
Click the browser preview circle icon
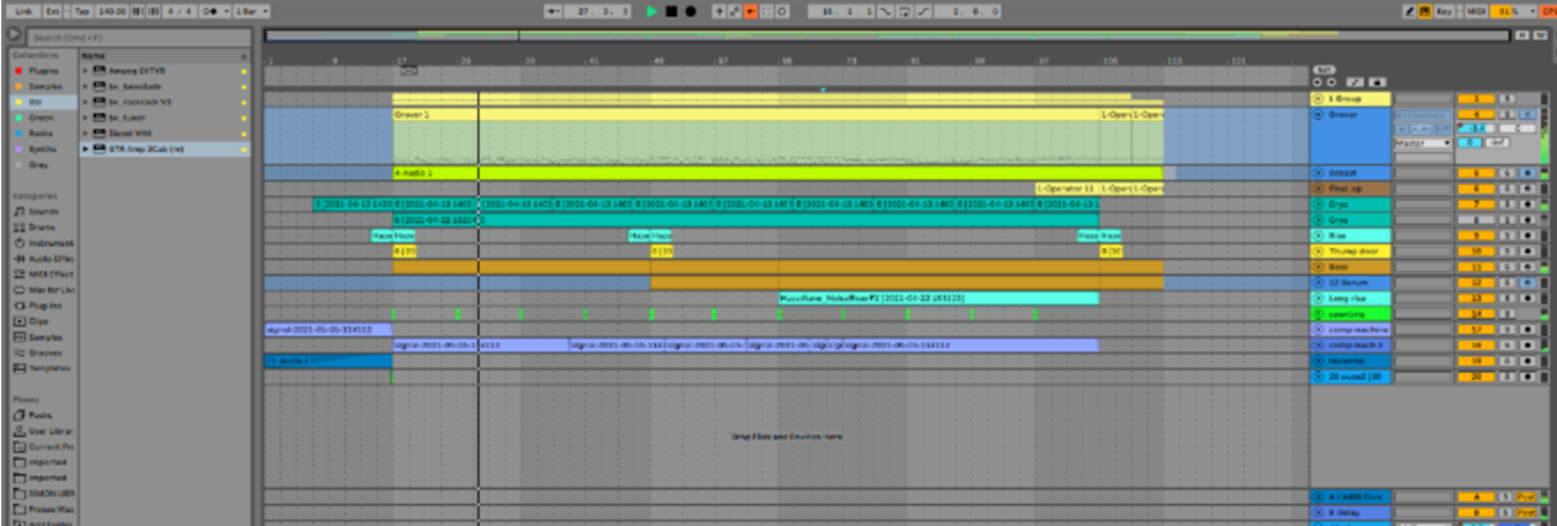tap(14, 35)
